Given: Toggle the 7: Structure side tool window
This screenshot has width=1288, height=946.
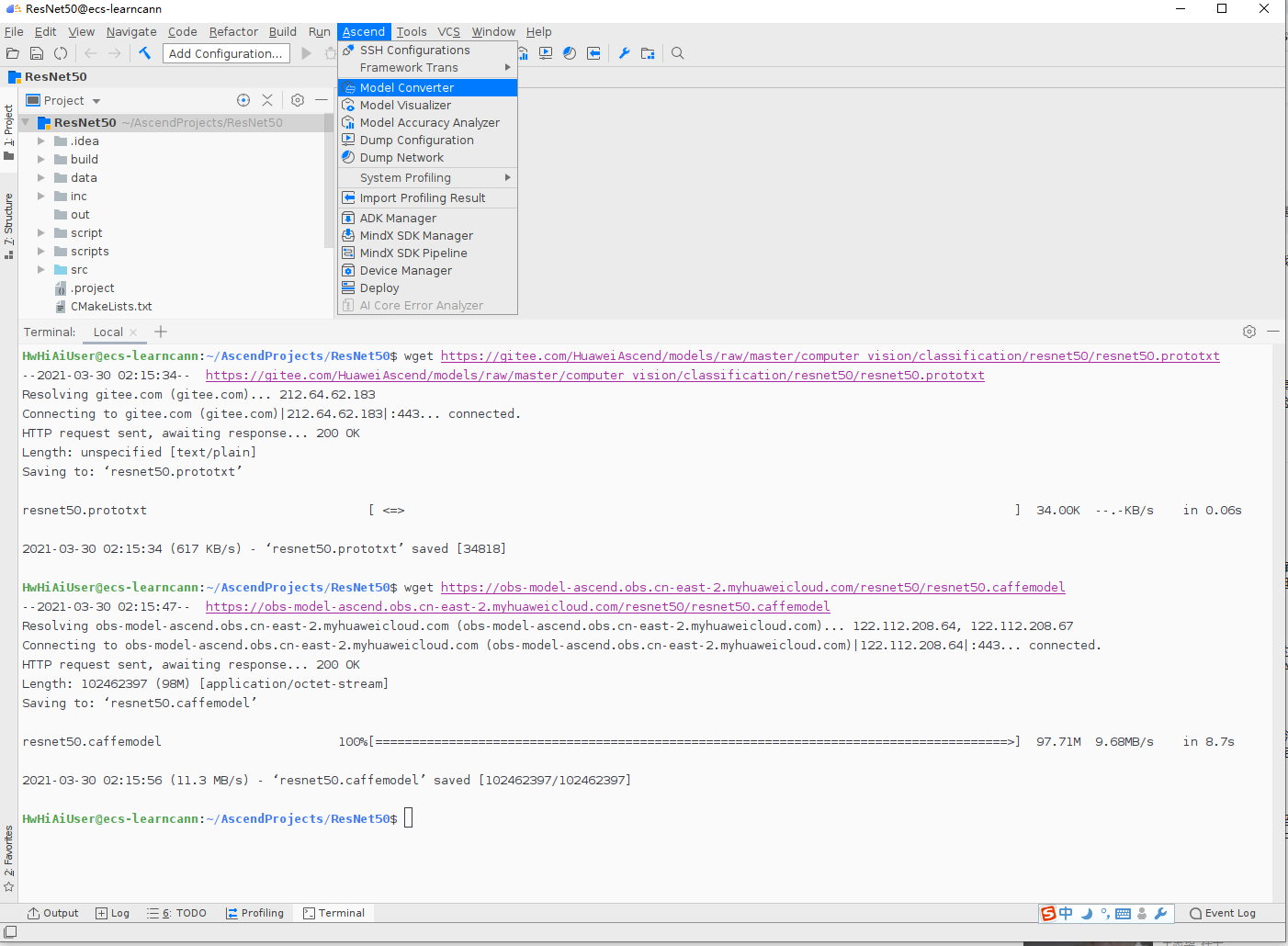Looking at the screenshot, I should click(x=8, y=226).
